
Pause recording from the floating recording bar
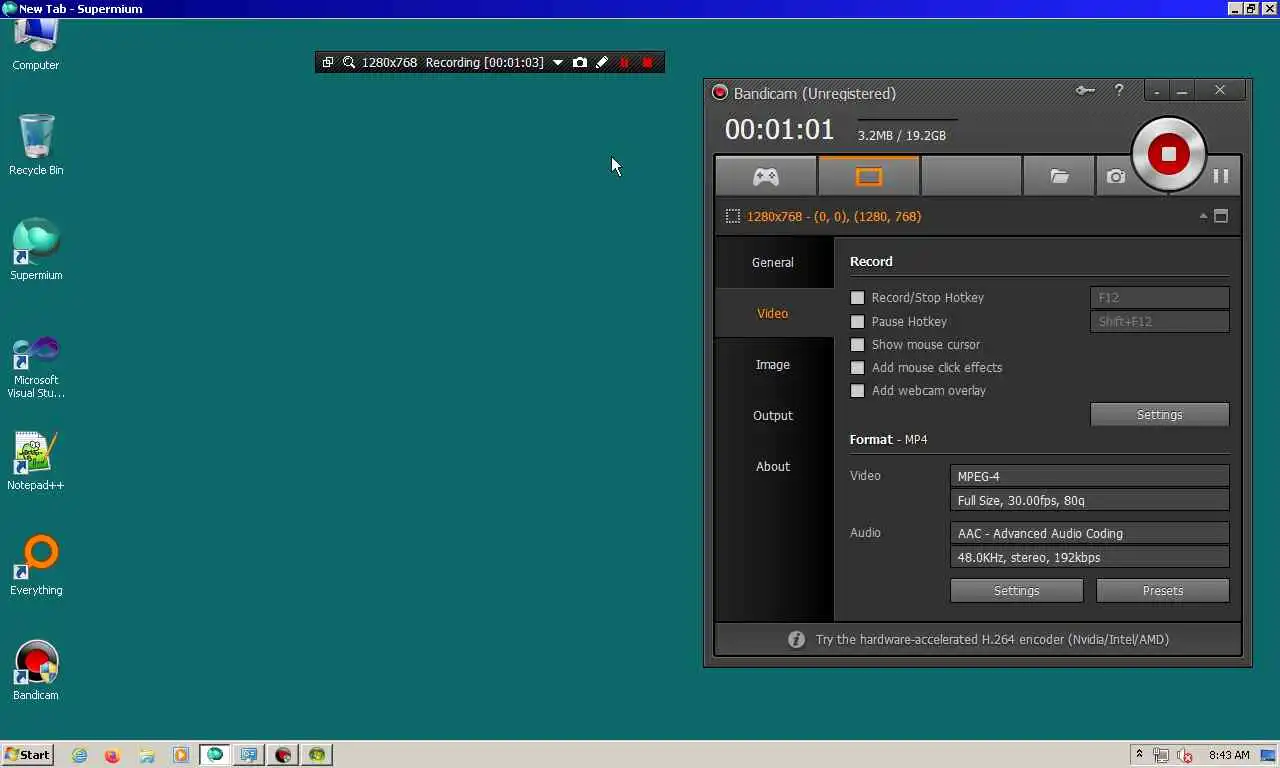tap(625, 62)
